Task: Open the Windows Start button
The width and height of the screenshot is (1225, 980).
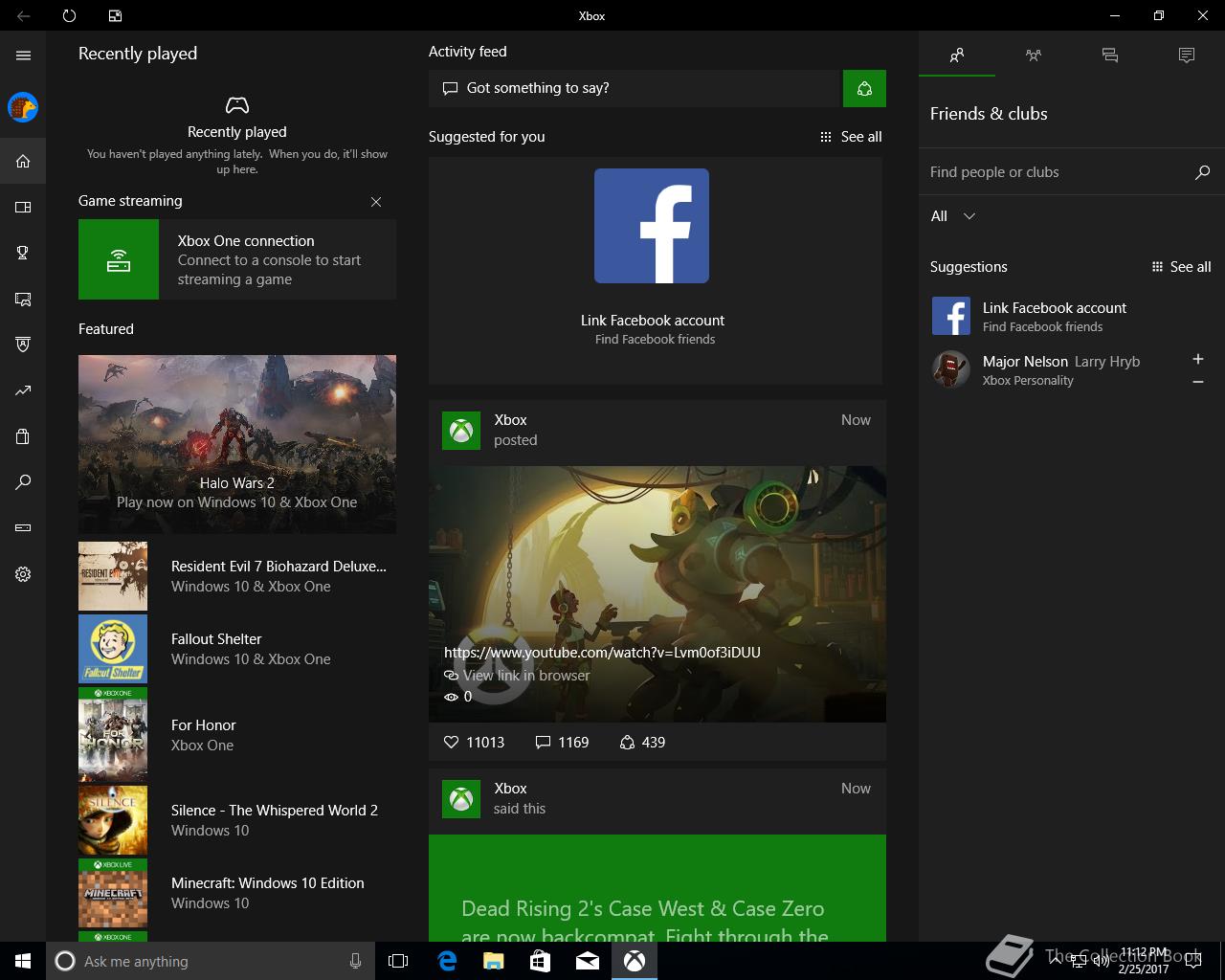Action: pos(23,961)
